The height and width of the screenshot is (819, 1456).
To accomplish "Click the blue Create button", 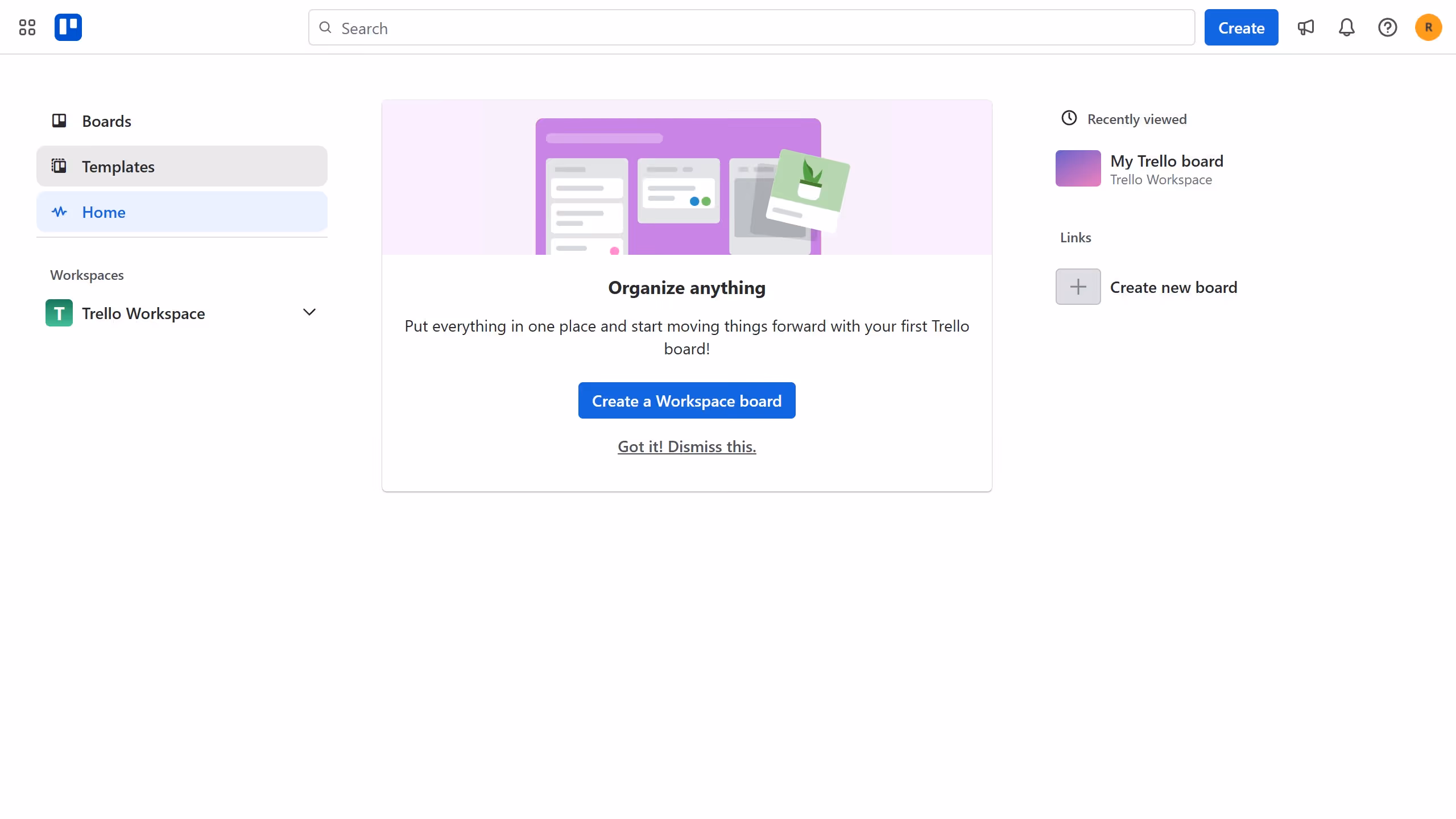I will tap(1241, 27).
